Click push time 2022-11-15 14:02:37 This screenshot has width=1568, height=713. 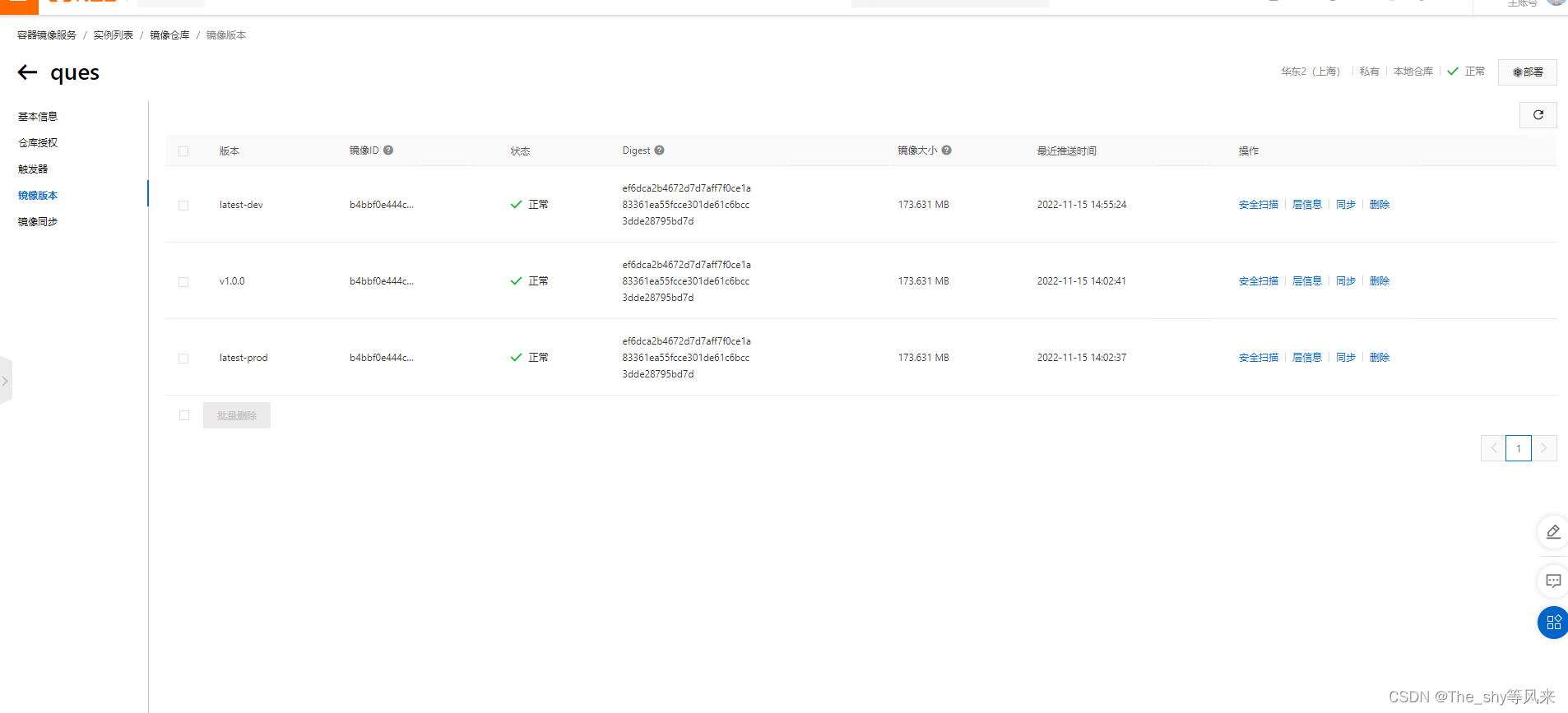(1082, 358)
